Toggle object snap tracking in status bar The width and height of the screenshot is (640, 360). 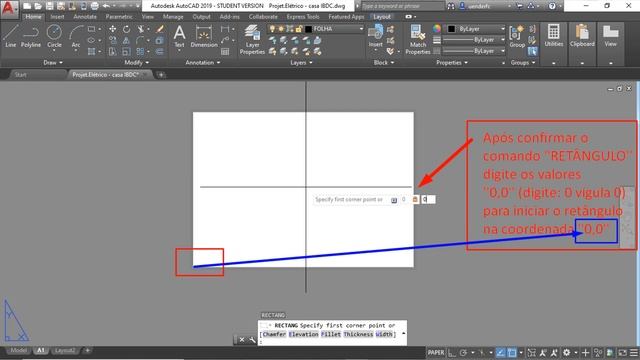(500, 352)
